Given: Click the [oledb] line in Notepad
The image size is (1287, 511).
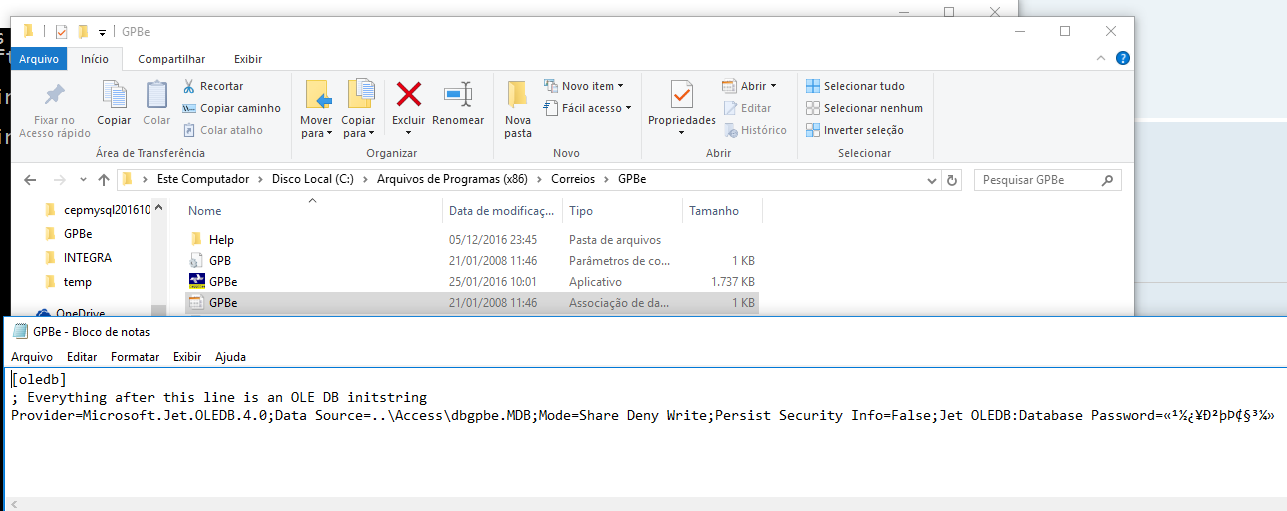Looking at the screenshot, I should pyautogui.click(x=39, y=379).
